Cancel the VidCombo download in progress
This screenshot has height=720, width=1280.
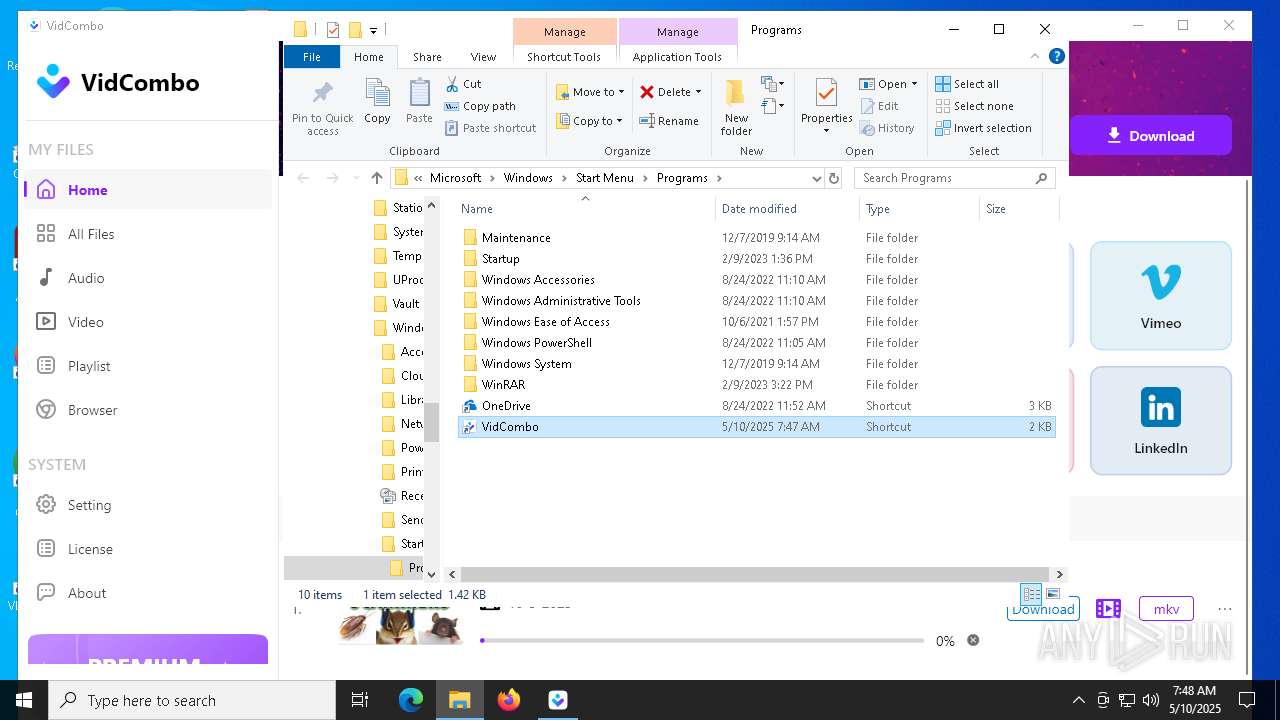coord(973,640)
